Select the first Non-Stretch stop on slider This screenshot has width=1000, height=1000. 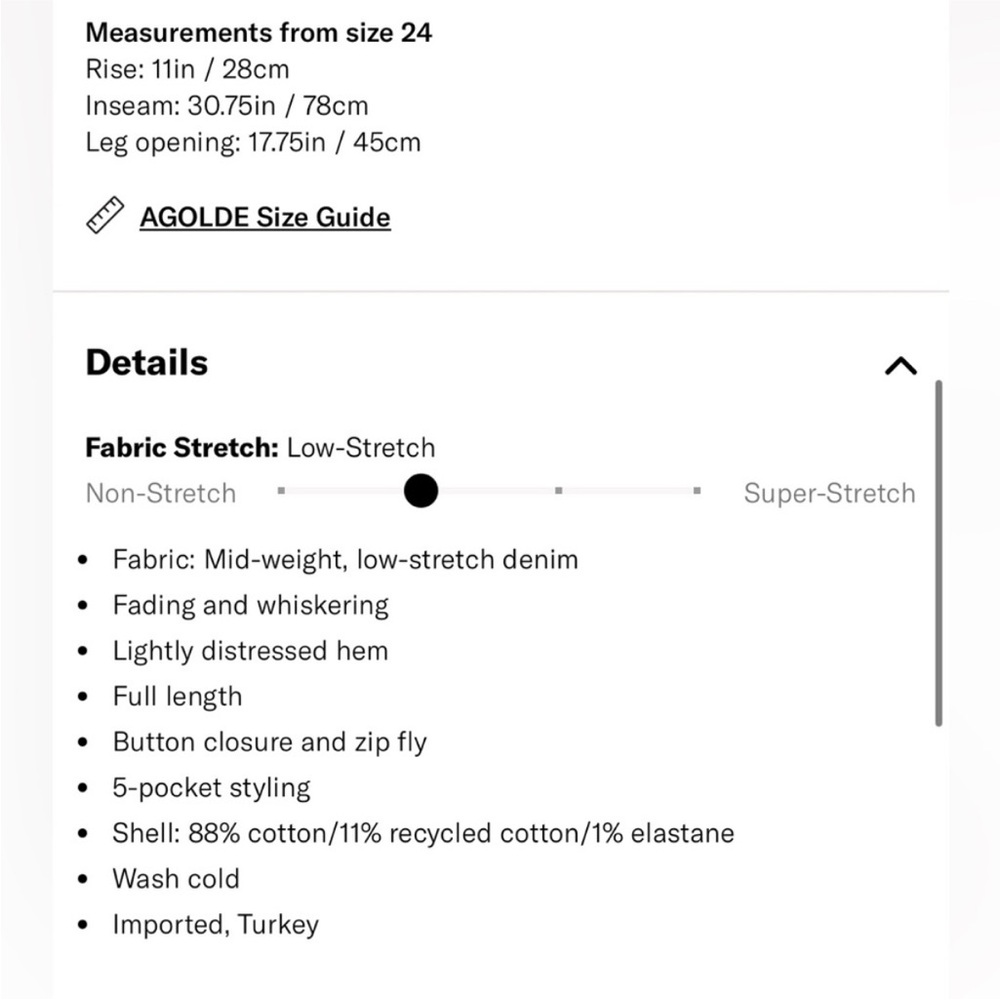(282, 491)
